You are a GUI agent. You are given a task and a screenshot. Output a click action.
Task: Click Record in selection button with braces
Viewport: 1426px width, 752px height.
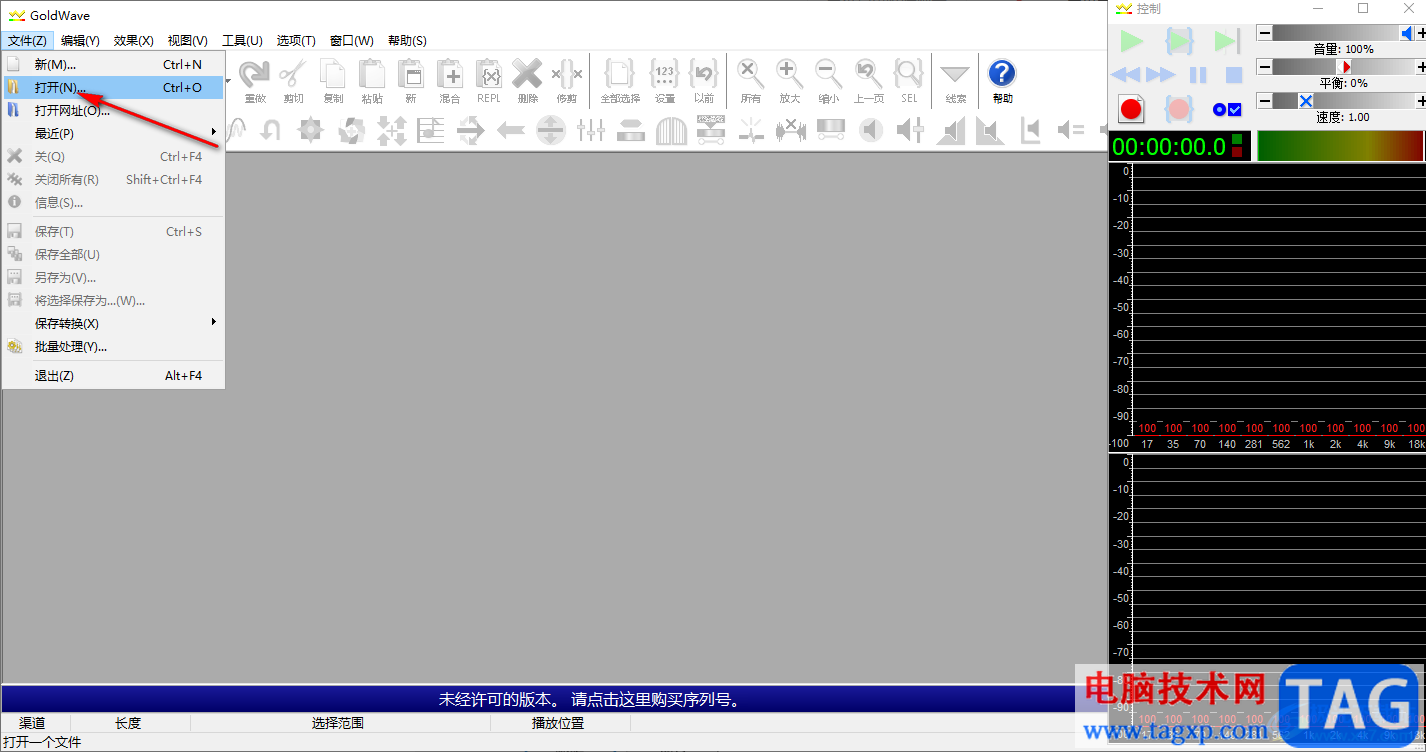click(1180, 108)
